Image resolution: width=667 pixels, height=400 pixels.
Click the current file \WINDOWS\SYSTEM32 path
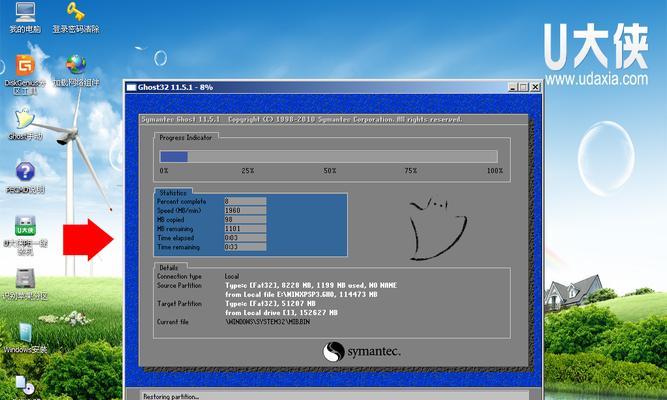[268, 322]
